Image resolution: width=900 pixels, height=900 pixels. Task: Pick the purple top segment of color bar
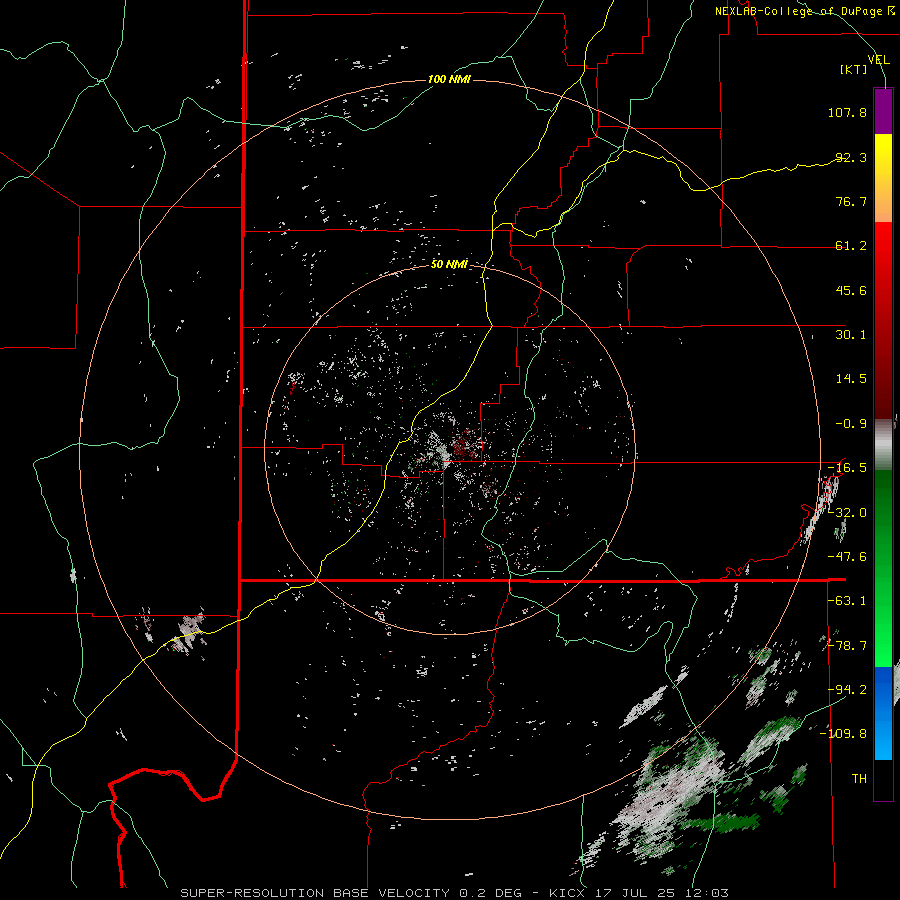click(883, 111)
